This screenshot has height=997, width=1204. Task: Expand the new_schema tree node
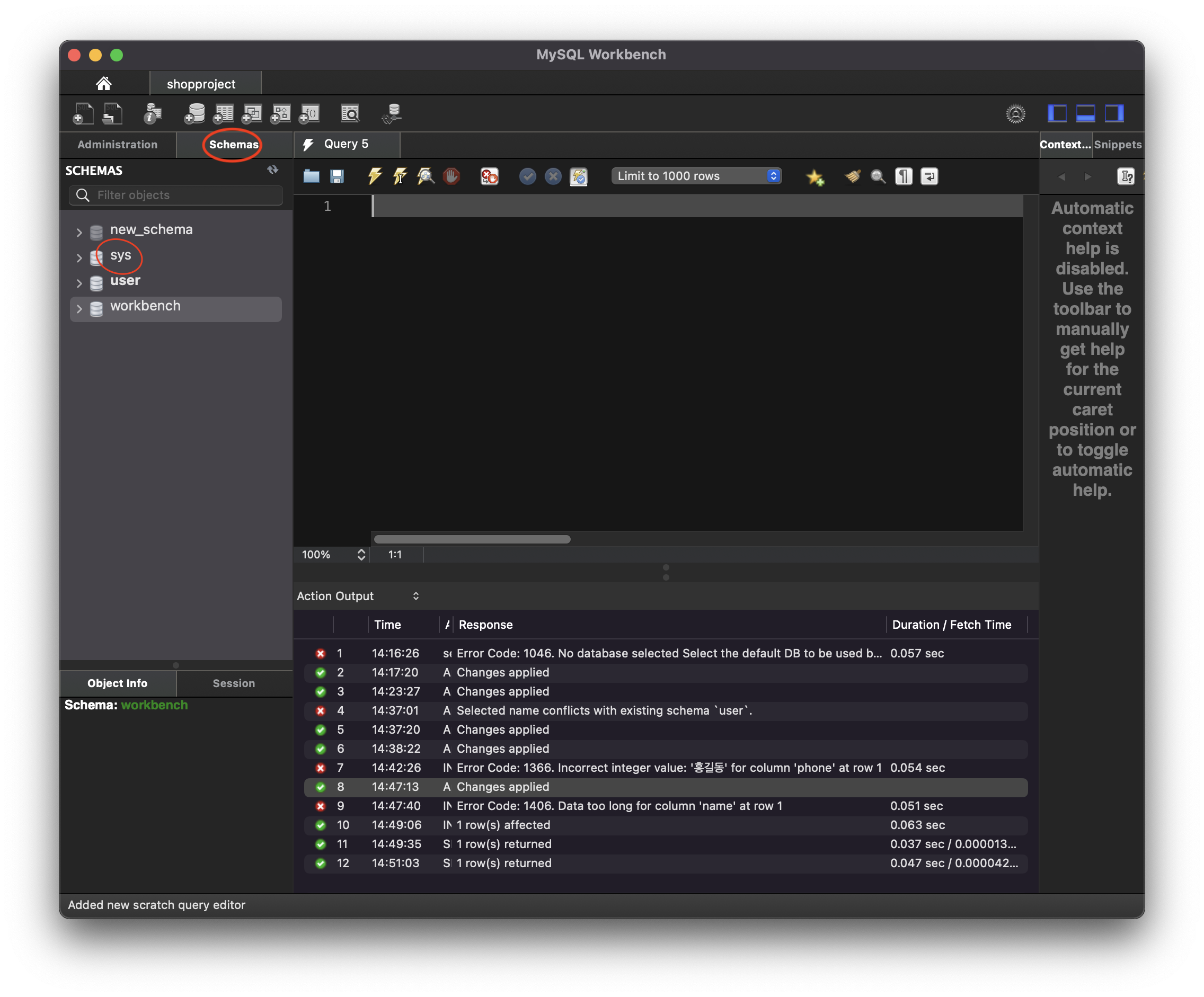[x=79, y=232]
